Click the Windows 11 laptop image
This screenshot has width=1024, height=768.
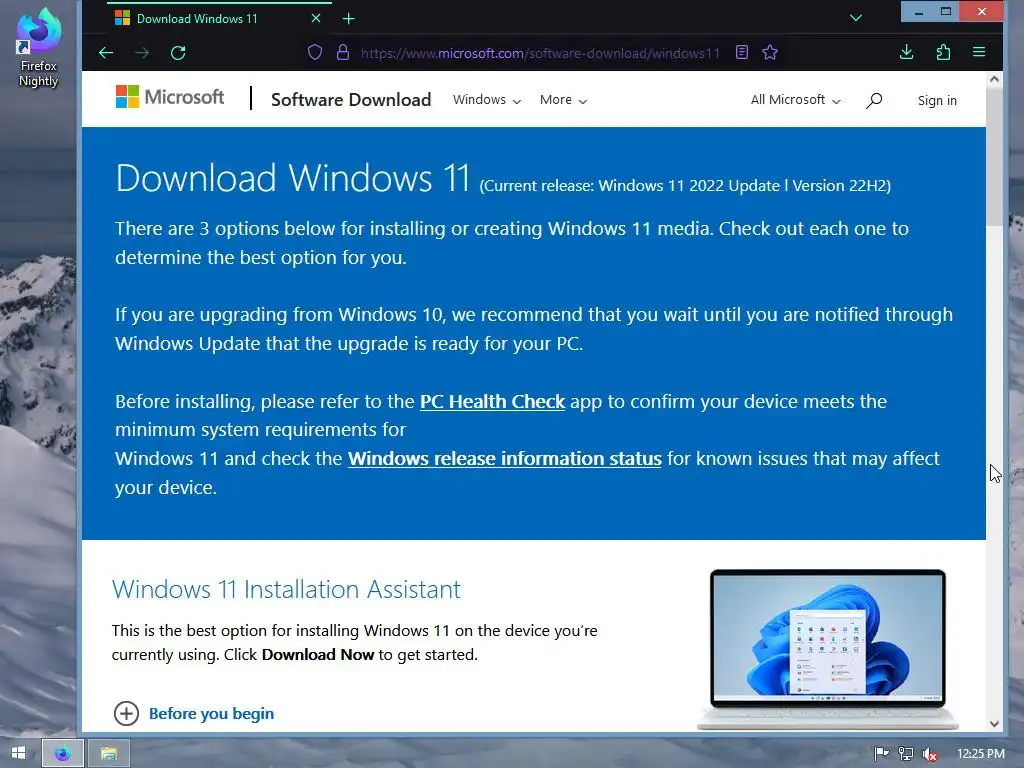827,649
